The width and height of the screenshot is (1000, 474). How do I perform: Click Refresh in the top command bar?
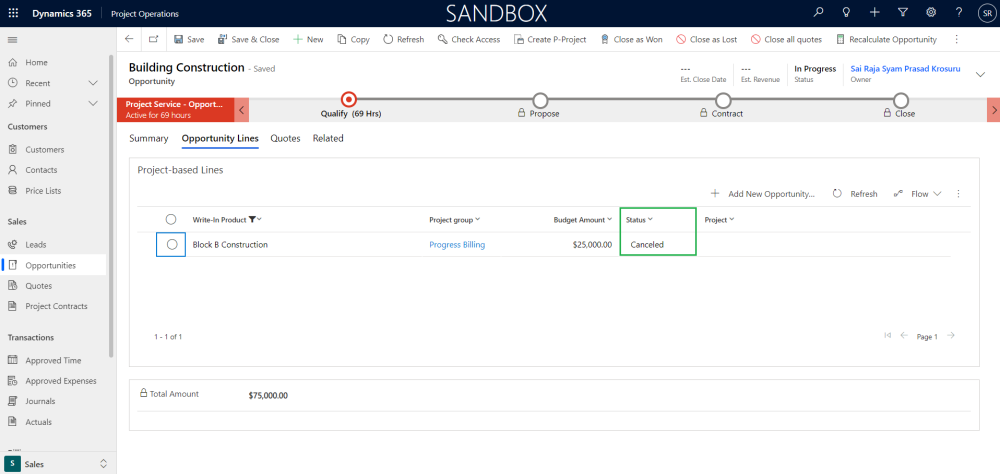pos(404,40)
